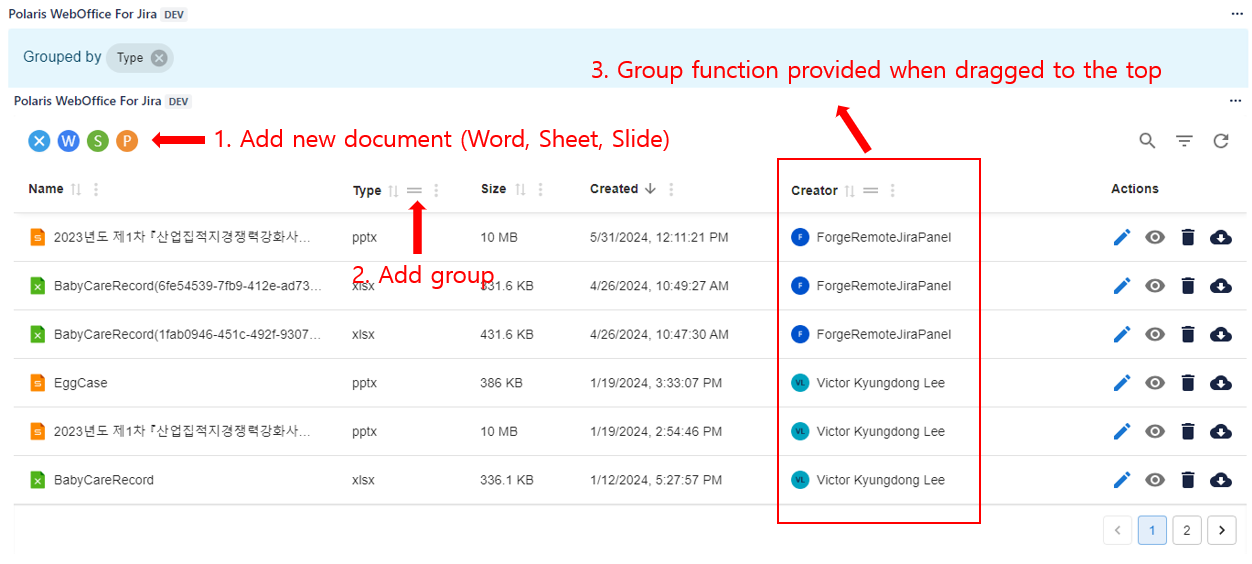The height and width of the screenshot is (564, 1252).
Task: Download the 336.1 KB BabyCareRecord file
Action: pyautogui.click(x=1221, y=480)
